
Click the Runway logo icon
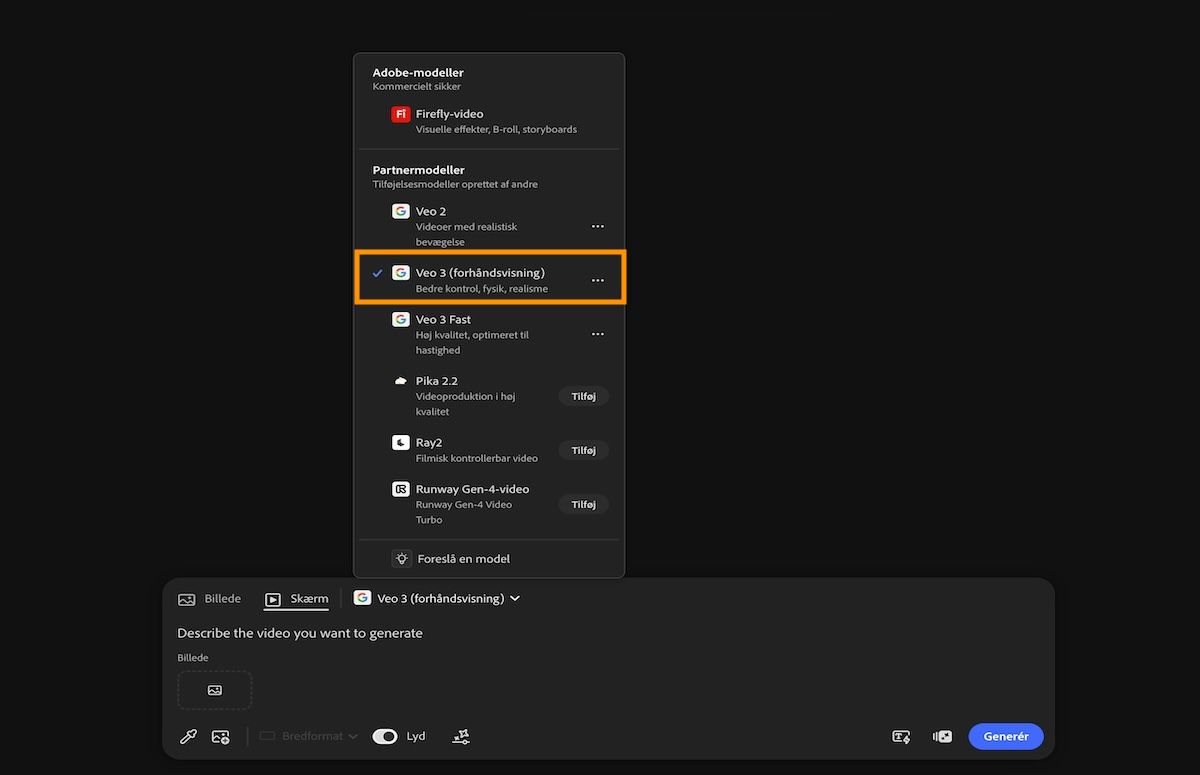pos(401,489)
